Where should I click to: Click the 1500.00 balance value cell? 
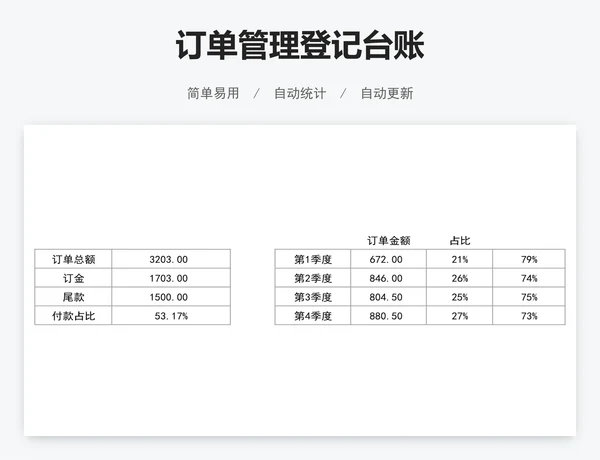tap(170, 297)
